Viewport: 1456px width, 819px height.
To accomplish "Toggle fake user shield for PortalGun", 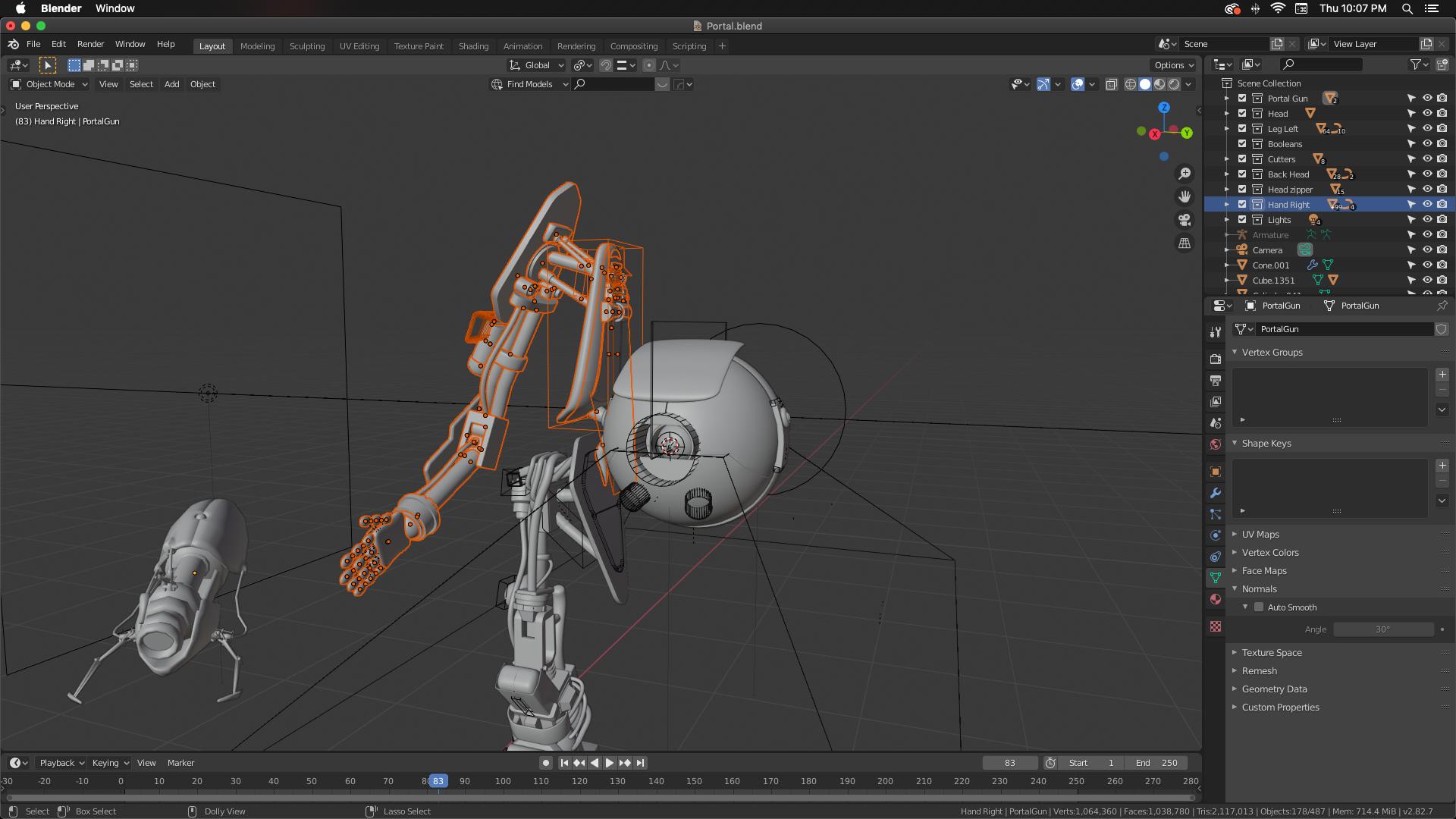I will pyautogui.click(x=1442, y=329).
